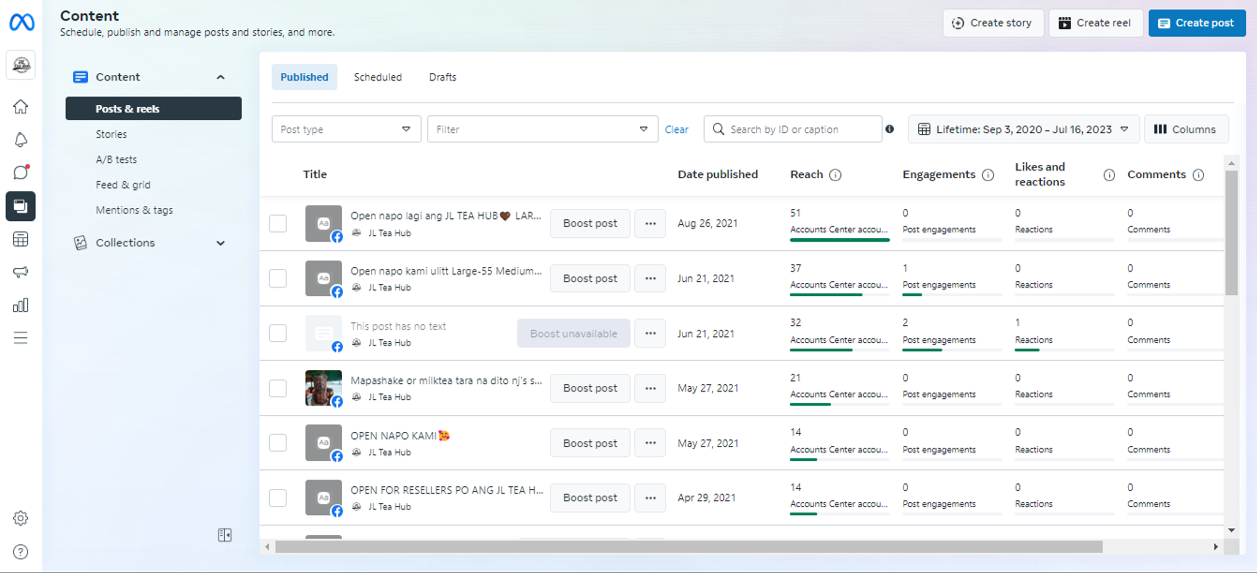1257x573 pixels.
Task: Click the Meta logo icon
Action: coord(21,23)
